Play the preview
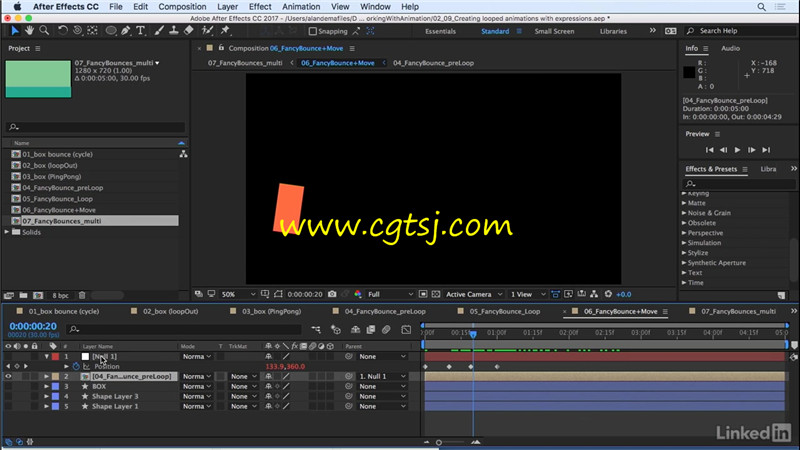 pyautogui.click(x=737, y=149)
